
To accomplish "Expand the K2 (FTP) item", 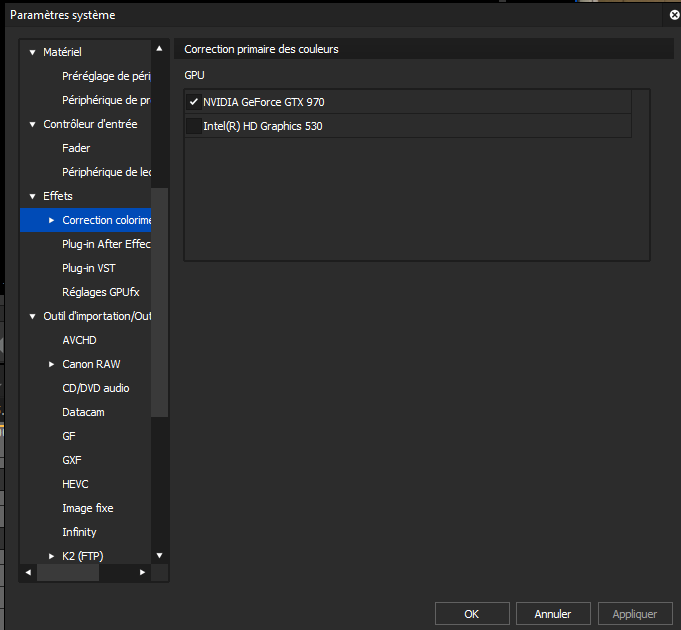I will point(51,556).
